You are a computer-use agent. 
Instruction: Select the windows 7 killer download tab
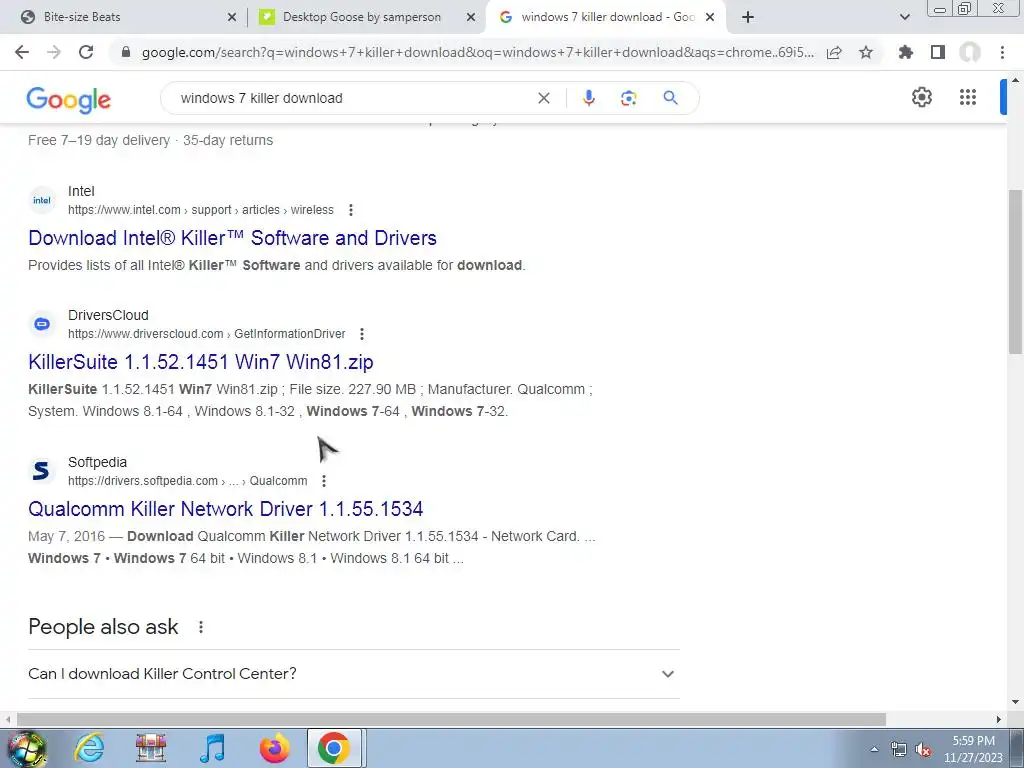coord(605,17)
